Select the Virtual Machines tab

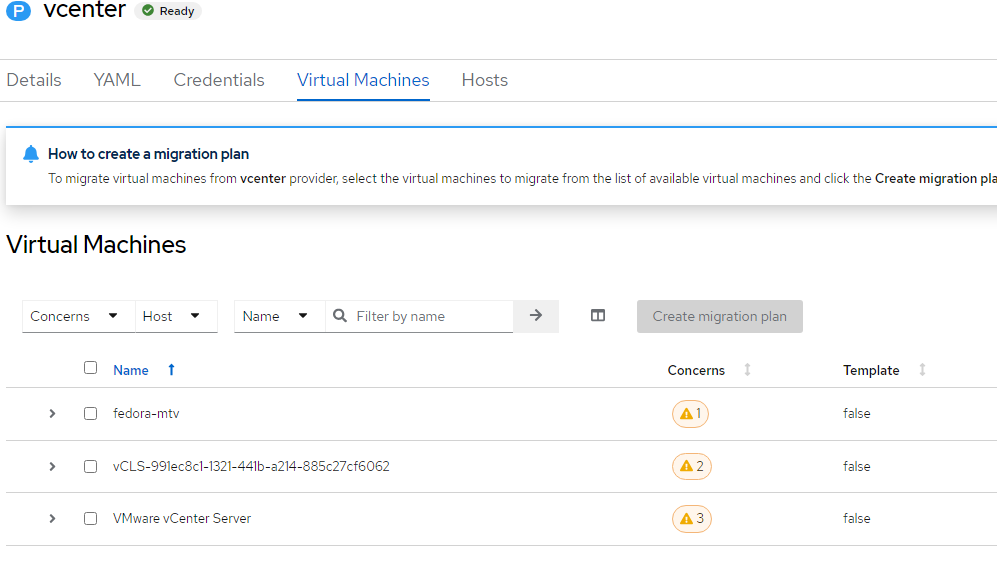363,80
